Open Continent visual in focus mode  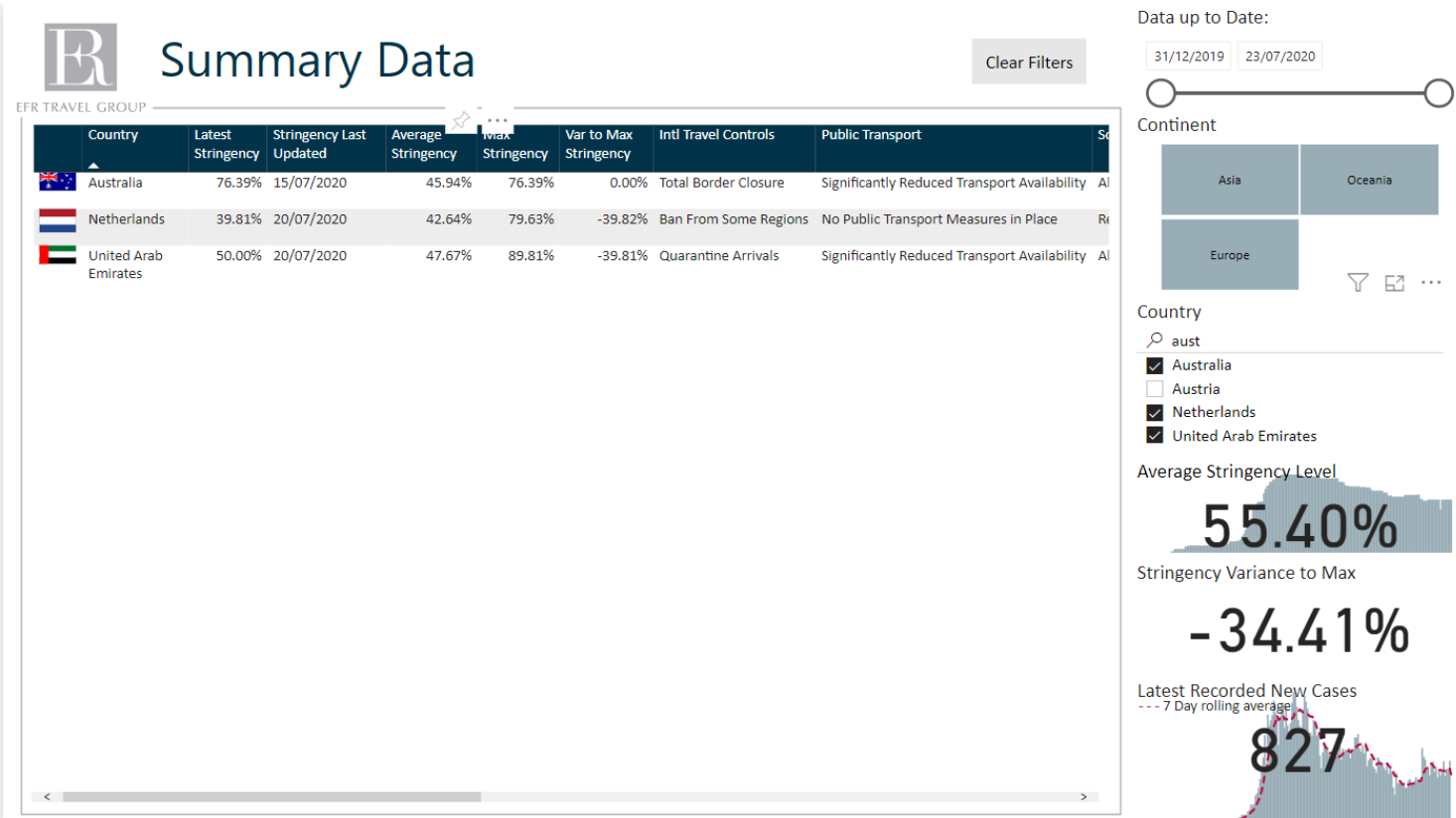point(1394,283)
